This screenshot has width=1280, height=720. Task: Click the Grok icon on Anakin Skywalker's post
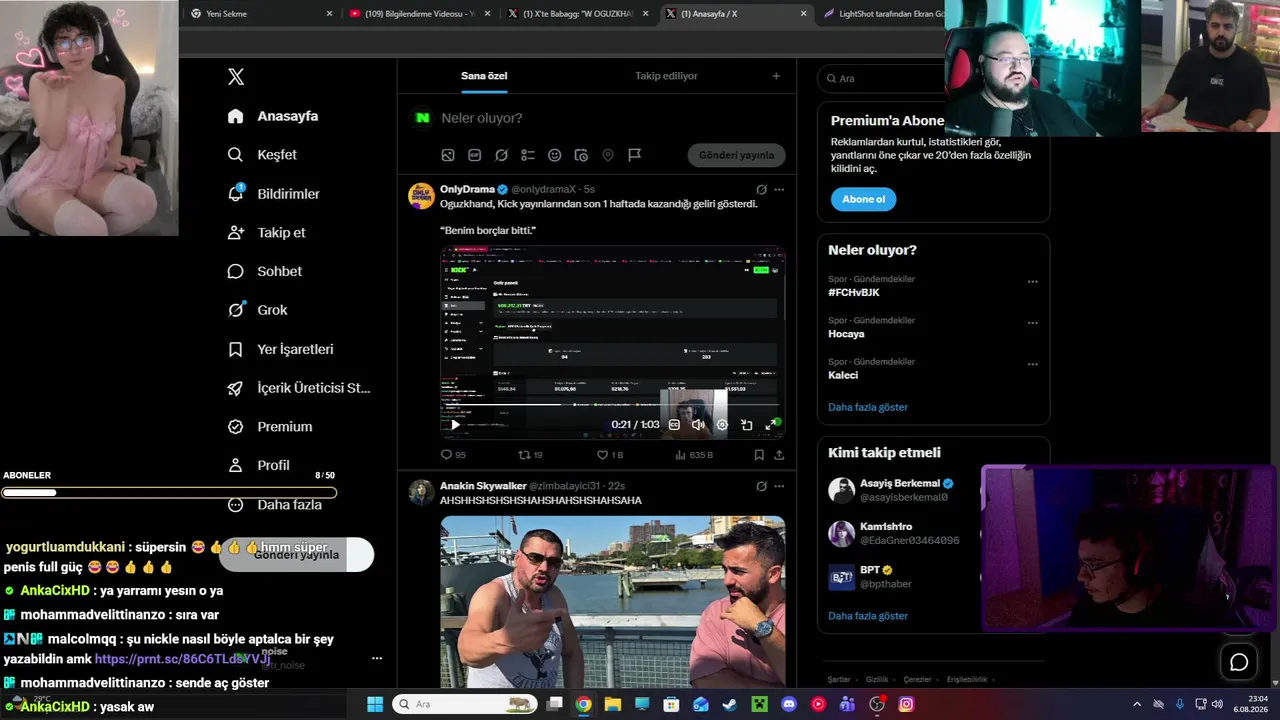click(x=761, y=486)
